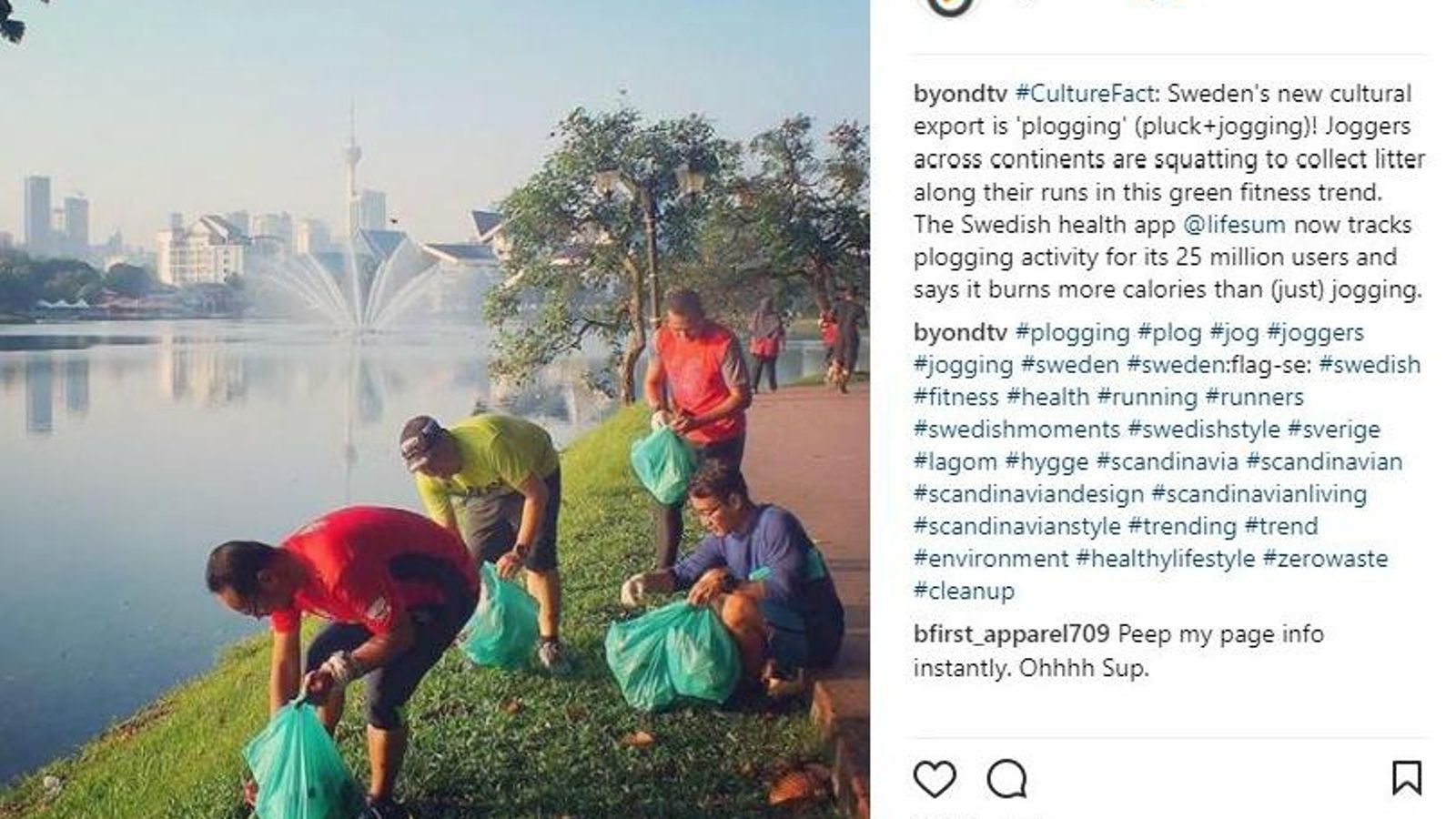Open the profile avatar at the top
Image resolution: width=1456 pixels, height=819 pixels.
pyautogui.click(x=949, y=7)
